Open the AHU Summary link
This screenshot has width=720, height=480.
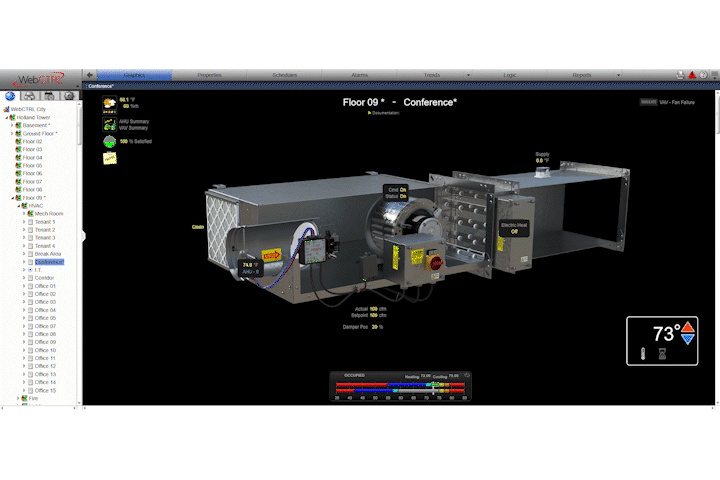tap(134, 121)
